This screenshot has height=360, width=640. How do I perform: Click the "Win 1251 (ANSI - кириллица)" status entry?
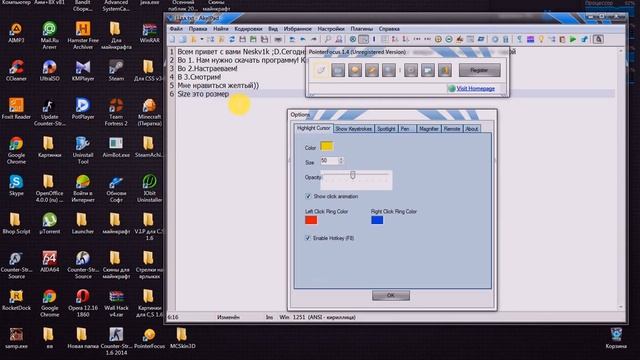tap(318, 317)
